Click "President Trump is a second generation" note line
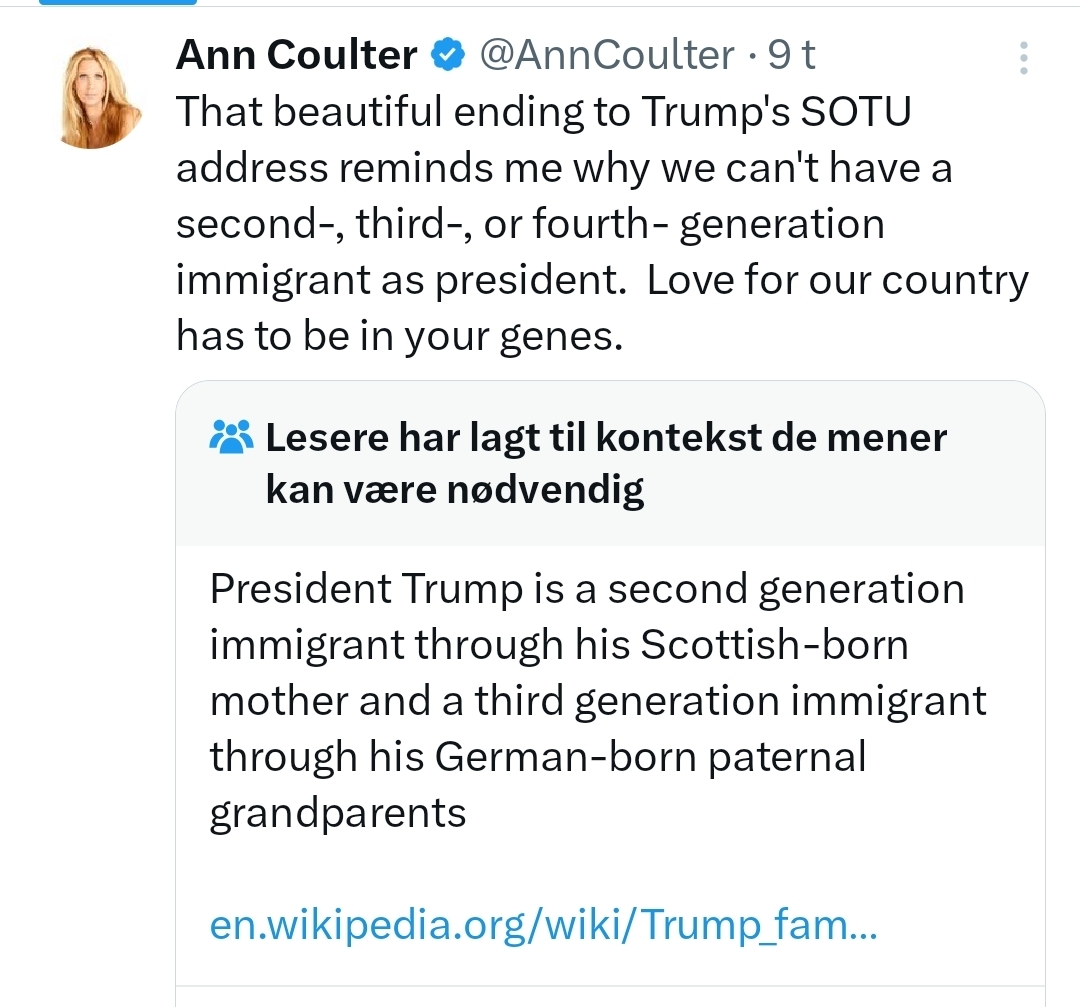The height and width of the screenshot is (1007, 1080). click(587, 589)
